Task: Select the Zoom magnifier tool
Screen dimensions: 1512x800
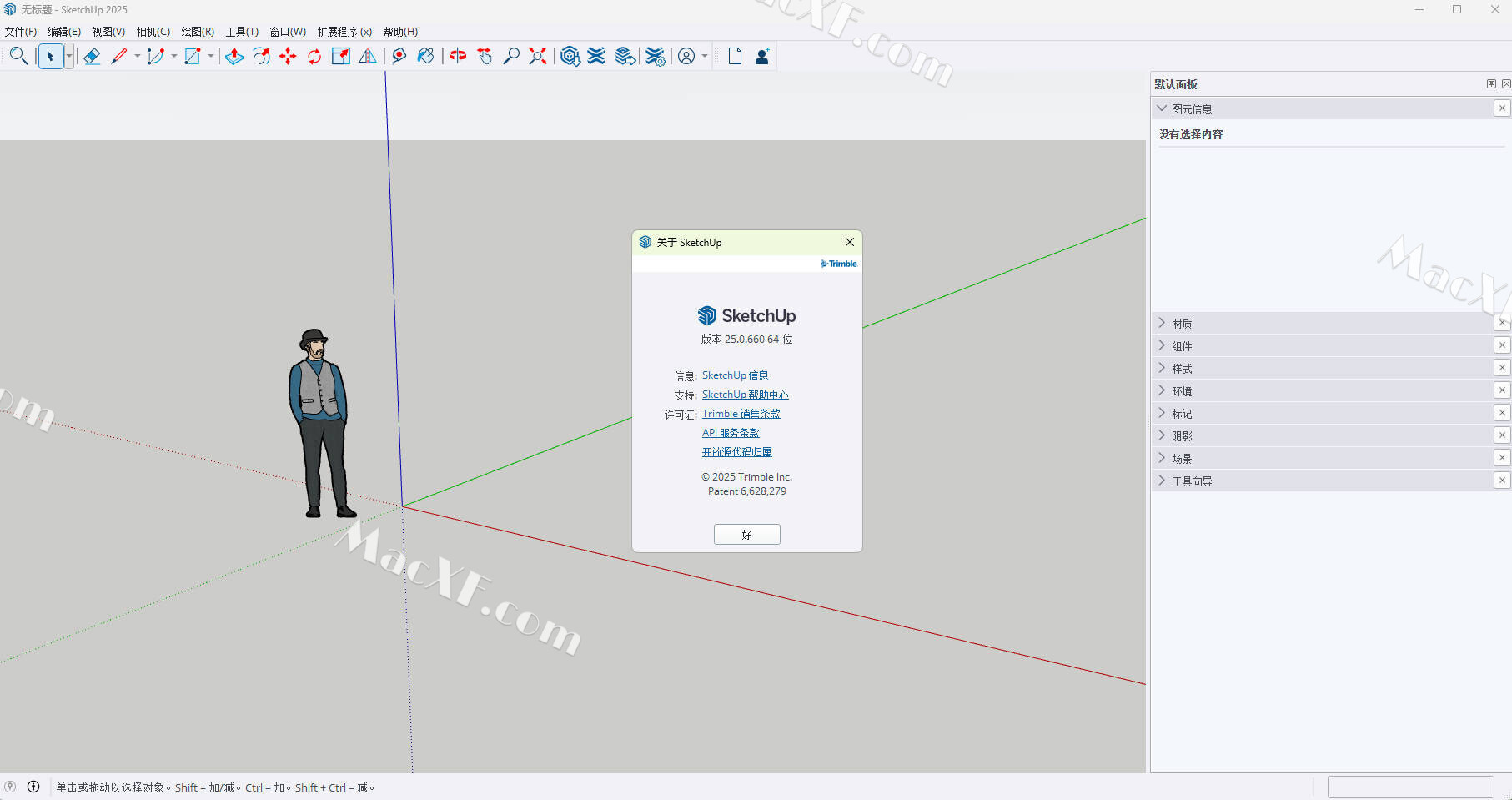Action: point(511,56)
